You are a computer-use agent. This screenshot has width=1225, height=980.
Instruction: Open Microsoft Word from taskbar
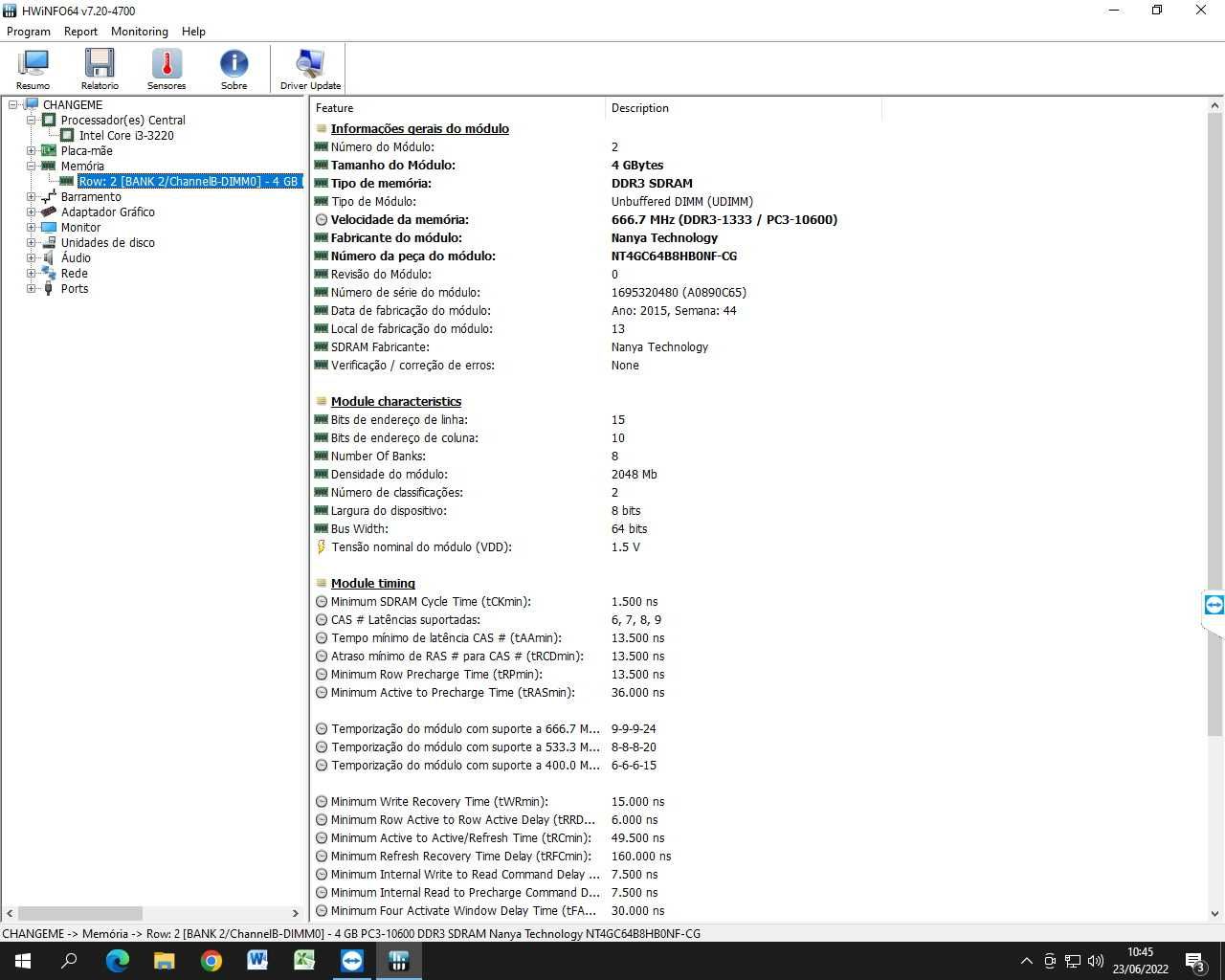pyautogui.click(x=257, y=961)
